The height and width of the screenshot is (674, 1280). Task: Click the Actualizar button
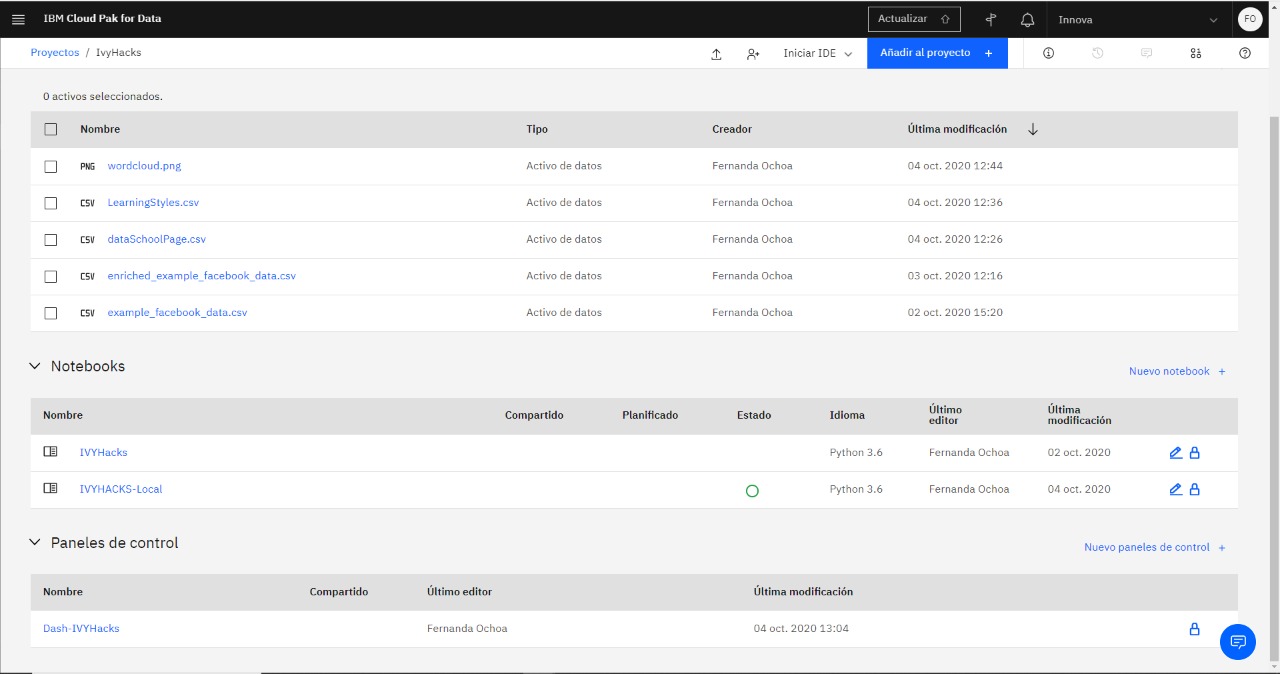pos(914,19)
